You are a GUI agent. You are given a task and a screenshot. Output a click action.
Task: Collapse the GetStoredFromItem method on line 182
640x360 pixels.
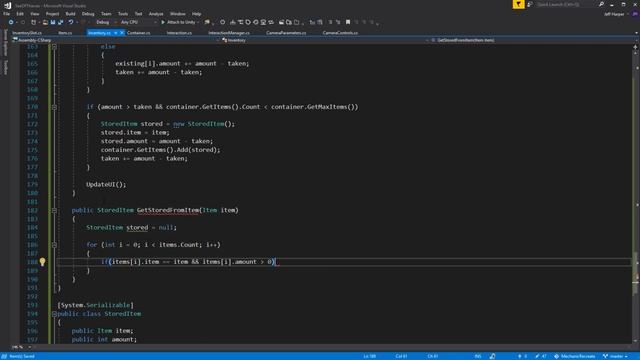click(x=54, y=210)
